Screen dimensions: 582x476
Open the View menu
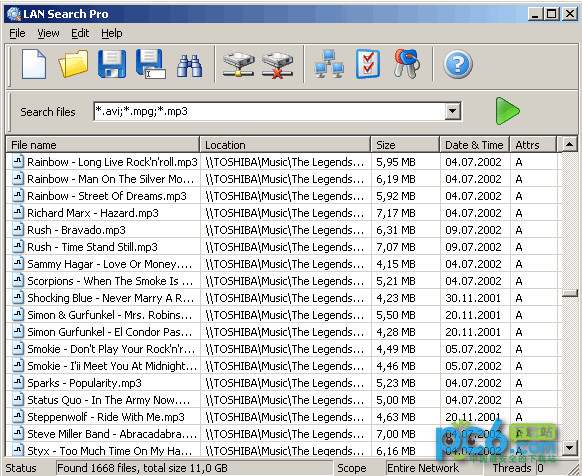[48, 33]
